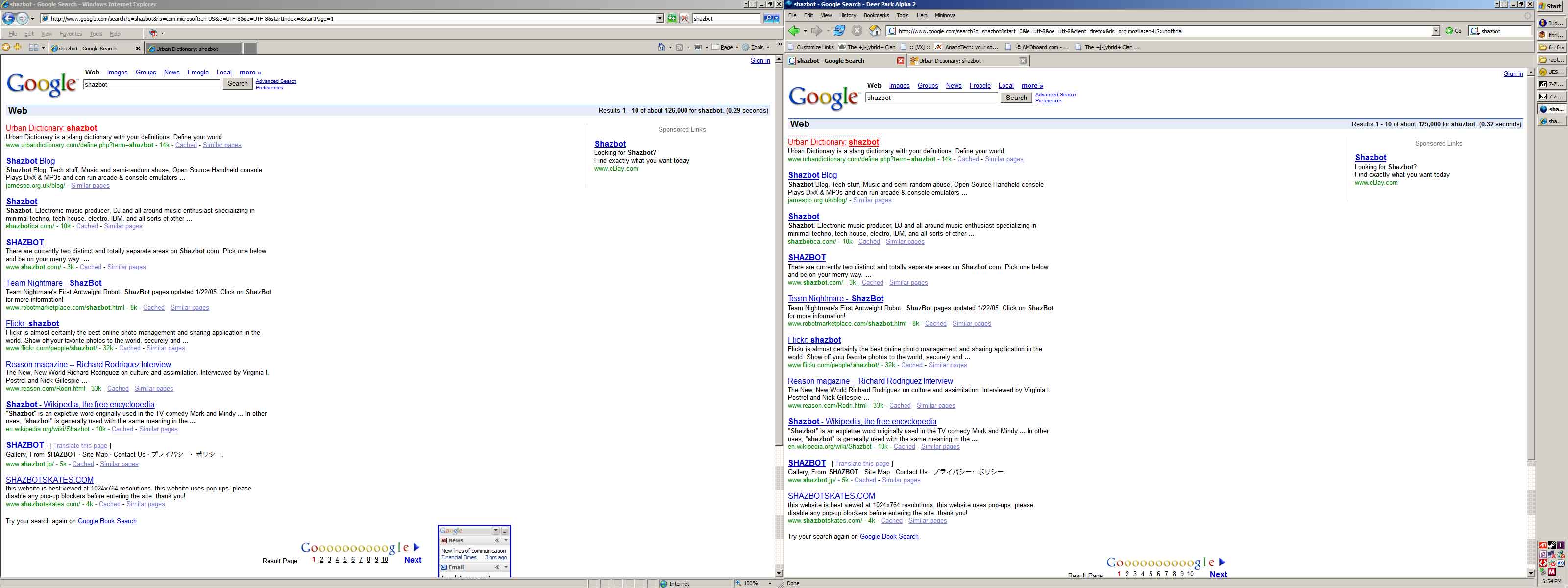Click the Firefox Forward arrow
Viewport: 1568px width, 588px height.
816,31
